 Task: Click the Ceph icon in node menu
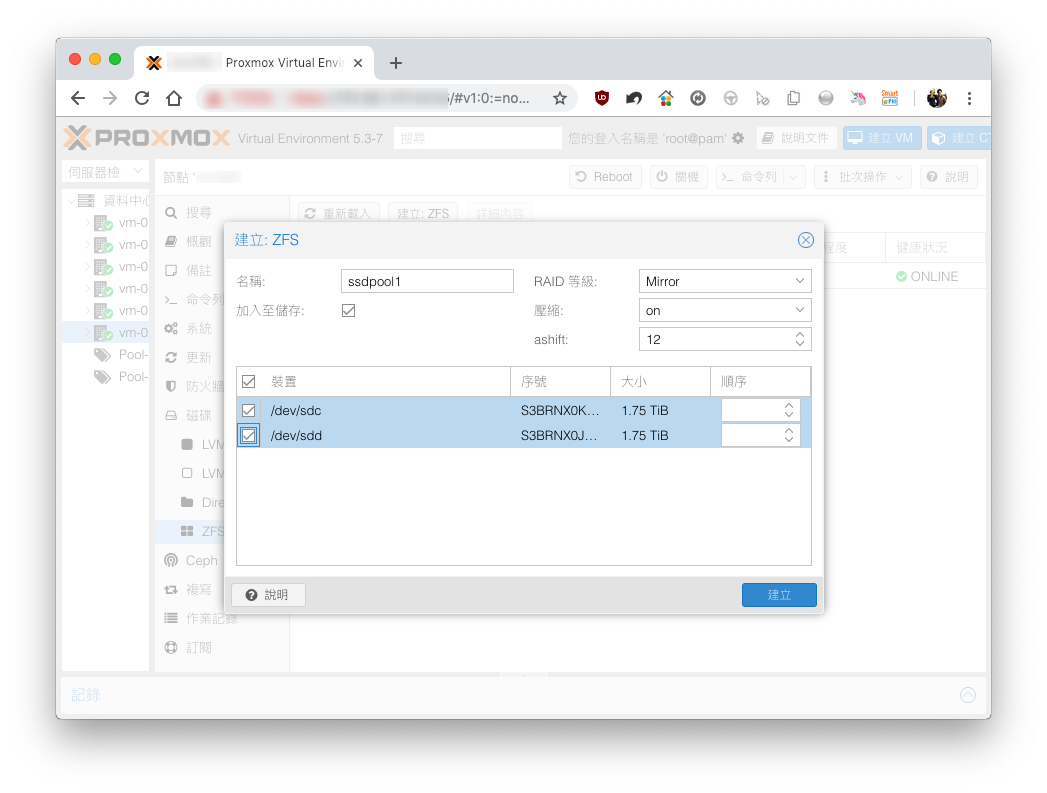click(171, 561)
